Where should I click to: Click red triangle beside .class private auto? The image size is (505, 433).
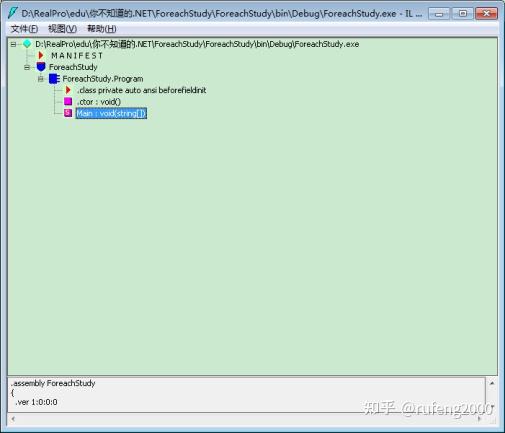[68, 90]
